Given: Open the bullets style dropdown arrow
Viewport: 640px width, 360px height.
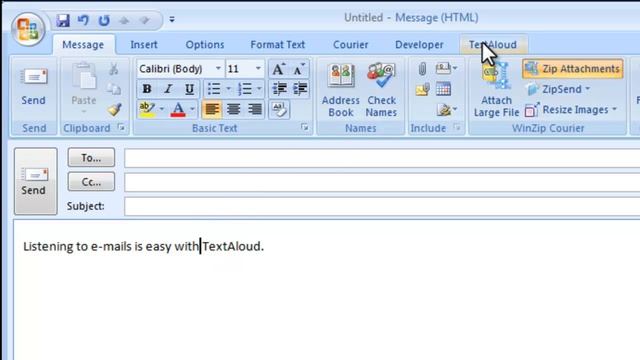Looking at the screenshot, I should click(x=228, y=89).
